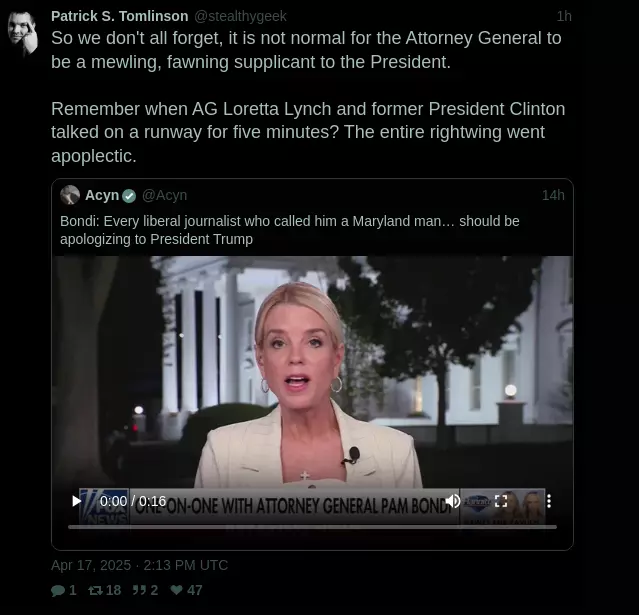This screenshot has width=639, height=615.
Task: Open the Patrick S. Tomlinson name link
Action: pos(120,16)
